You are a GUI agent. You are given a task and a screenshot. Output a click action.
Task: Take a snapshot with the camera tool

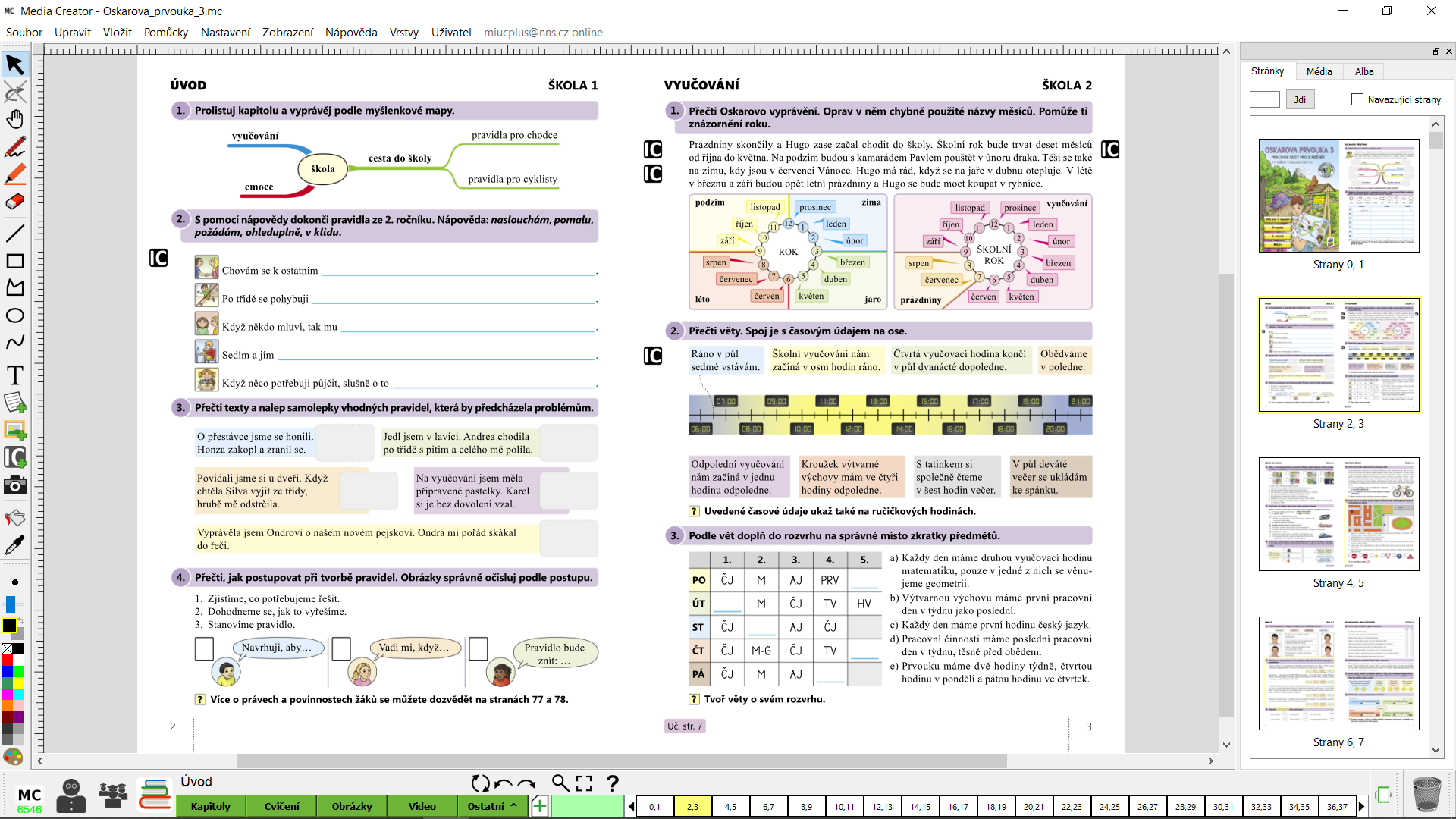(x=14, y=485)
